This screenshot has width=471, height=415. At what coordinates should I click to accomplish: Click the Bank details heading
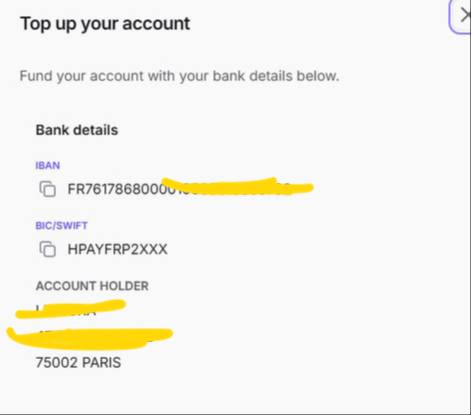[77, 130]
